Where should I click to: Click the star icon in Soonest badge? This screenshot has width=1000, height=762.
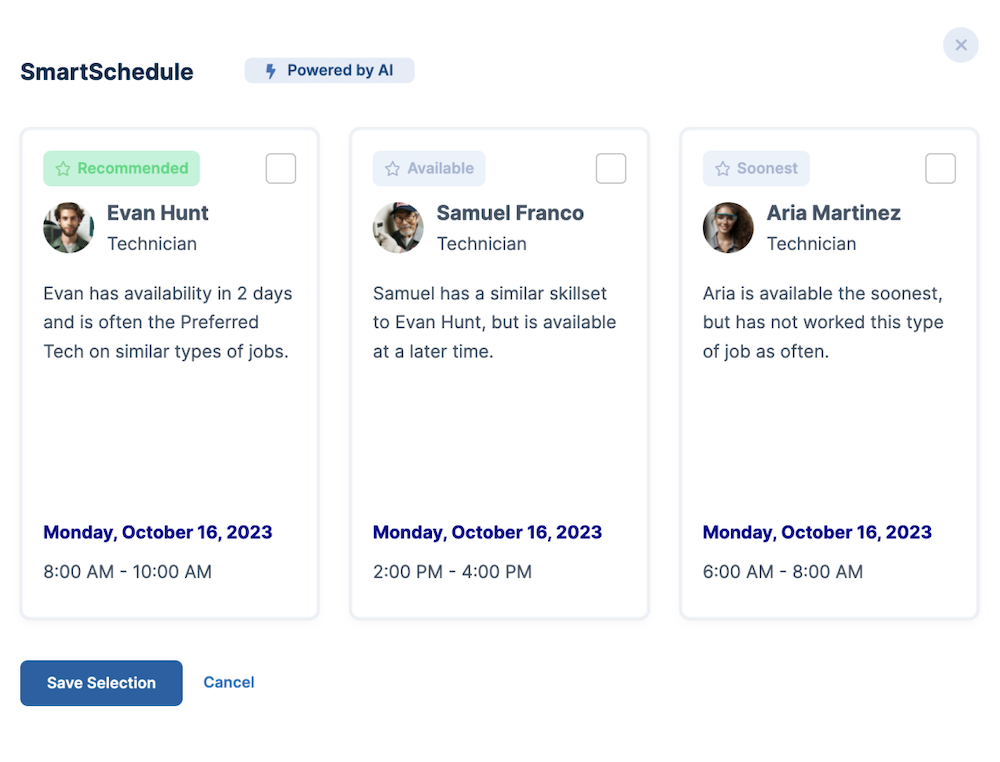[x=723, y=169]
